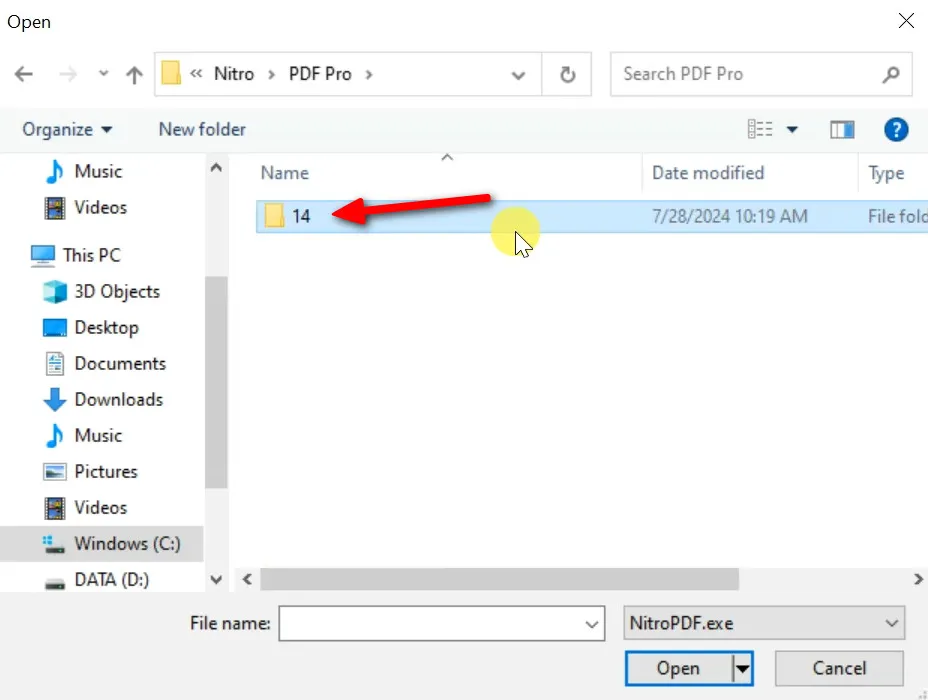The height and width of the screenshot is (700, 928).
Task: Click the Back navigation arrow
Action: 24,75
